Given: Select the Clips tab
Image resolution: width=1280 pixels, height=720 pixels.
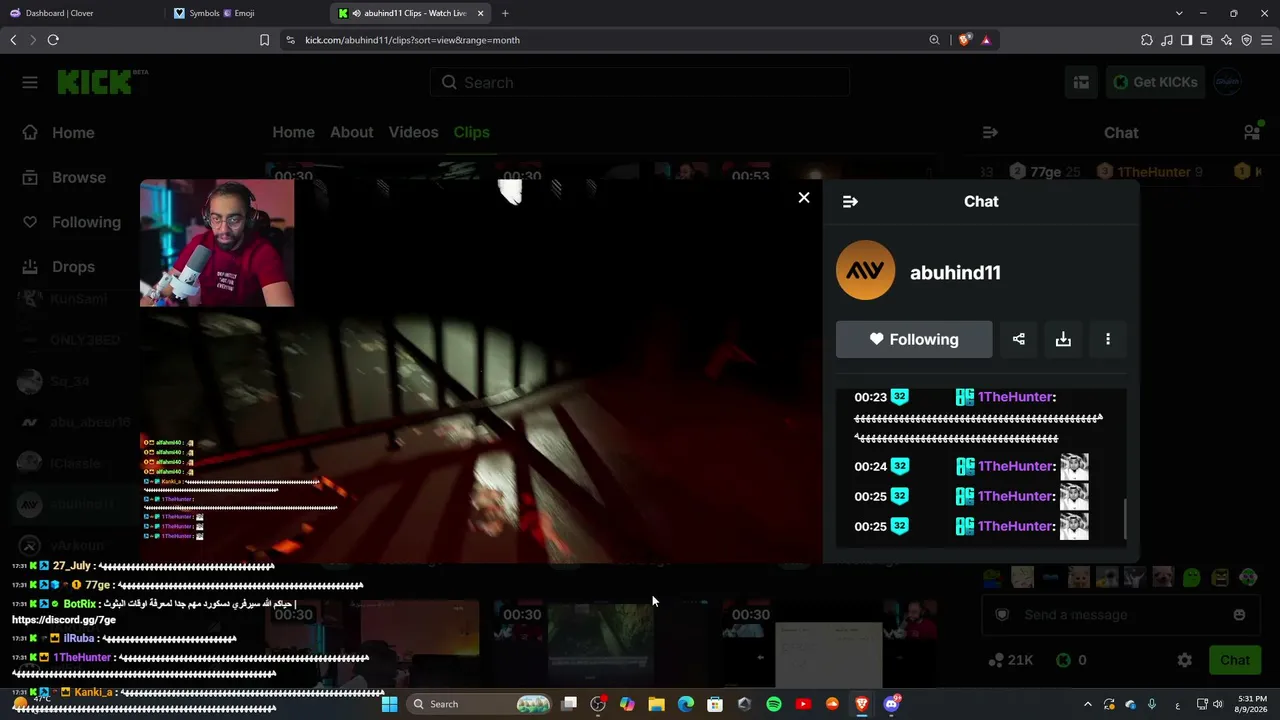Looking at the screenshot, I should click(472, 132).
